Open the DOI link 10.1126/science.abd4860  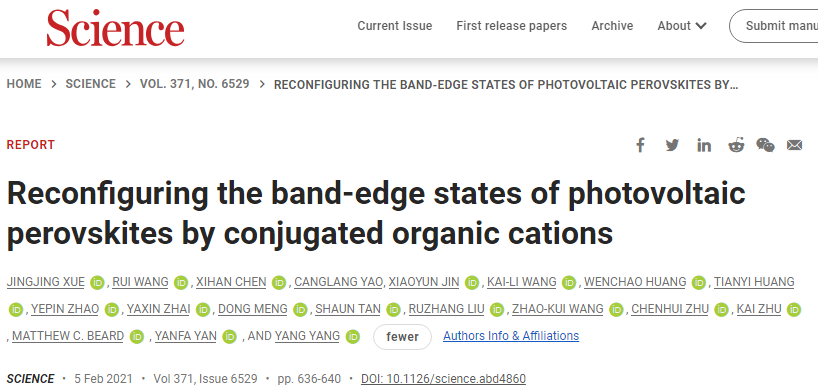[x=443, y=378]
